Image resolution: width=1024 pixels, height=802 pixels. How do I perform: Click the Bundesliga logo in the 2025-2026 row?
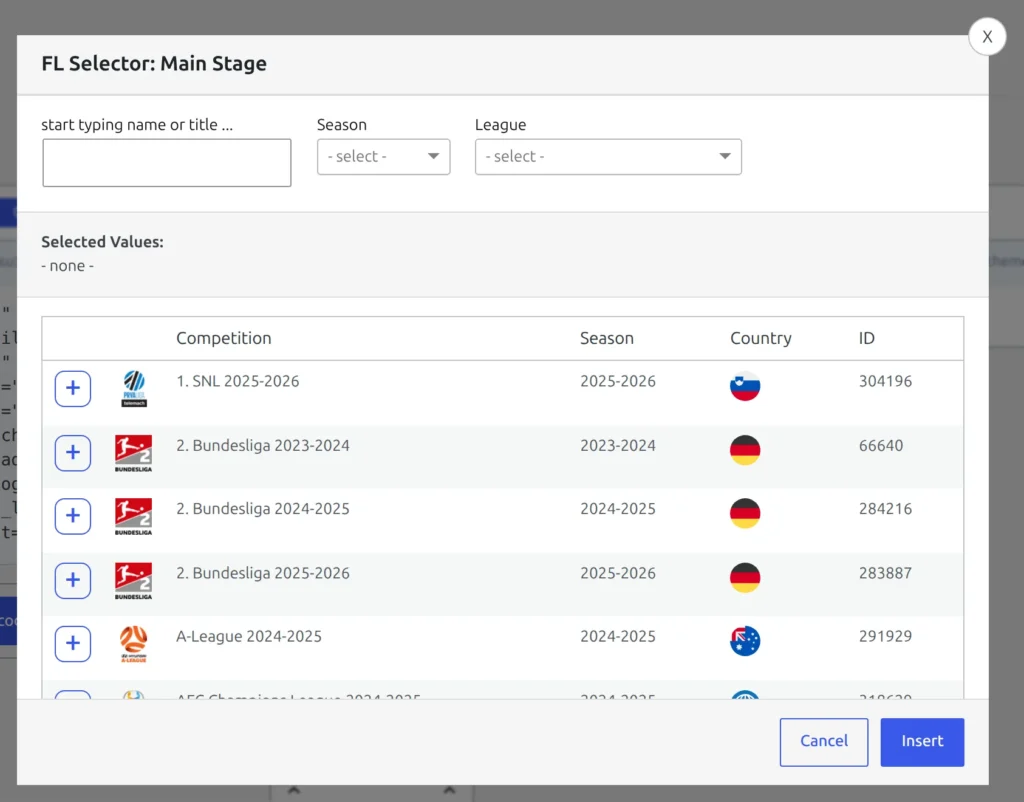pos(133,581)
